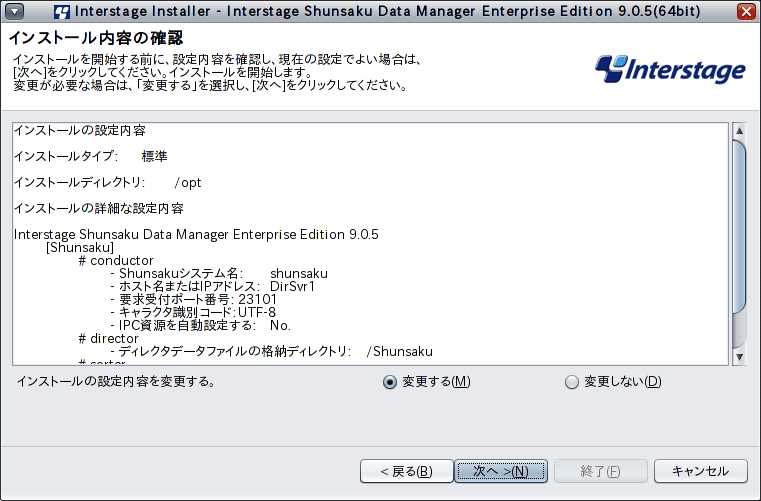Click the Interstage logo
The height and width of the screenshot is (501, 761).
(670, 69)
